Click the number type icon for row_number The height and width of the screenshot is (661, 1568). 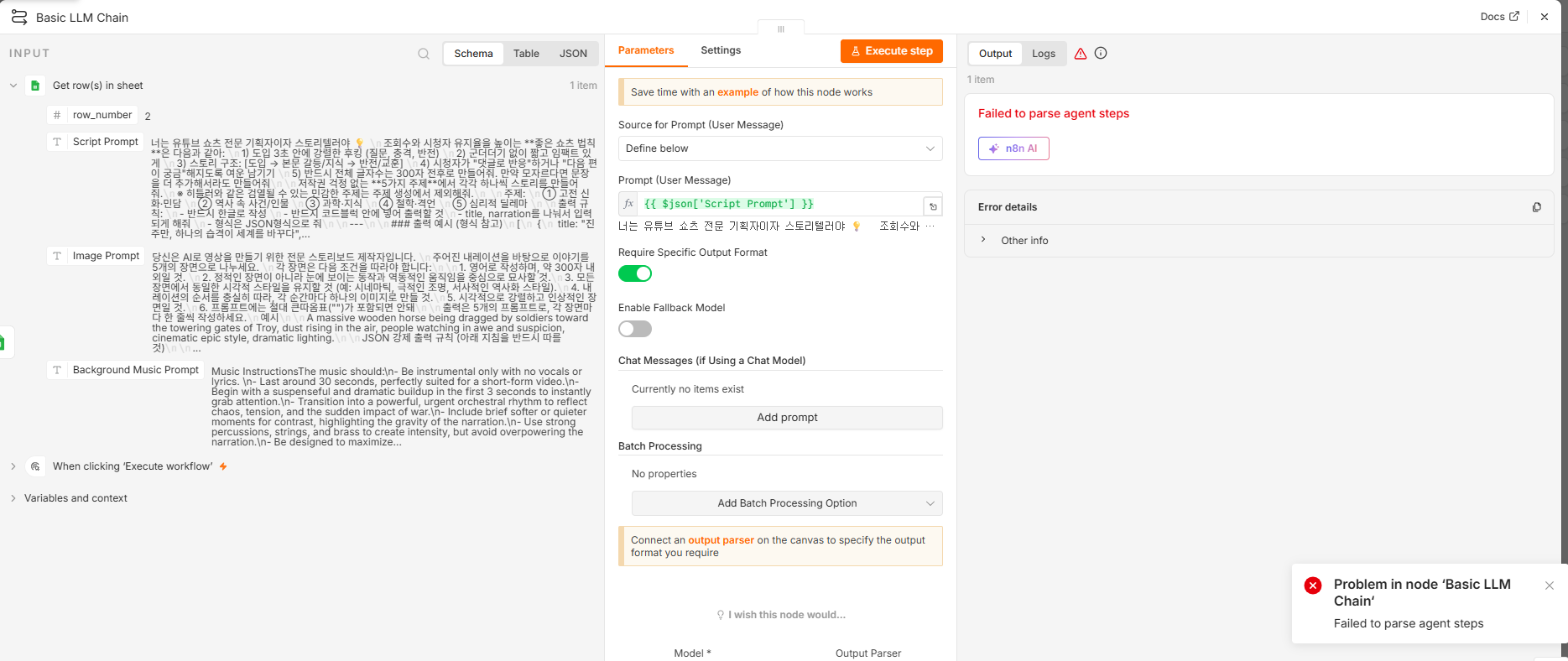57,115
